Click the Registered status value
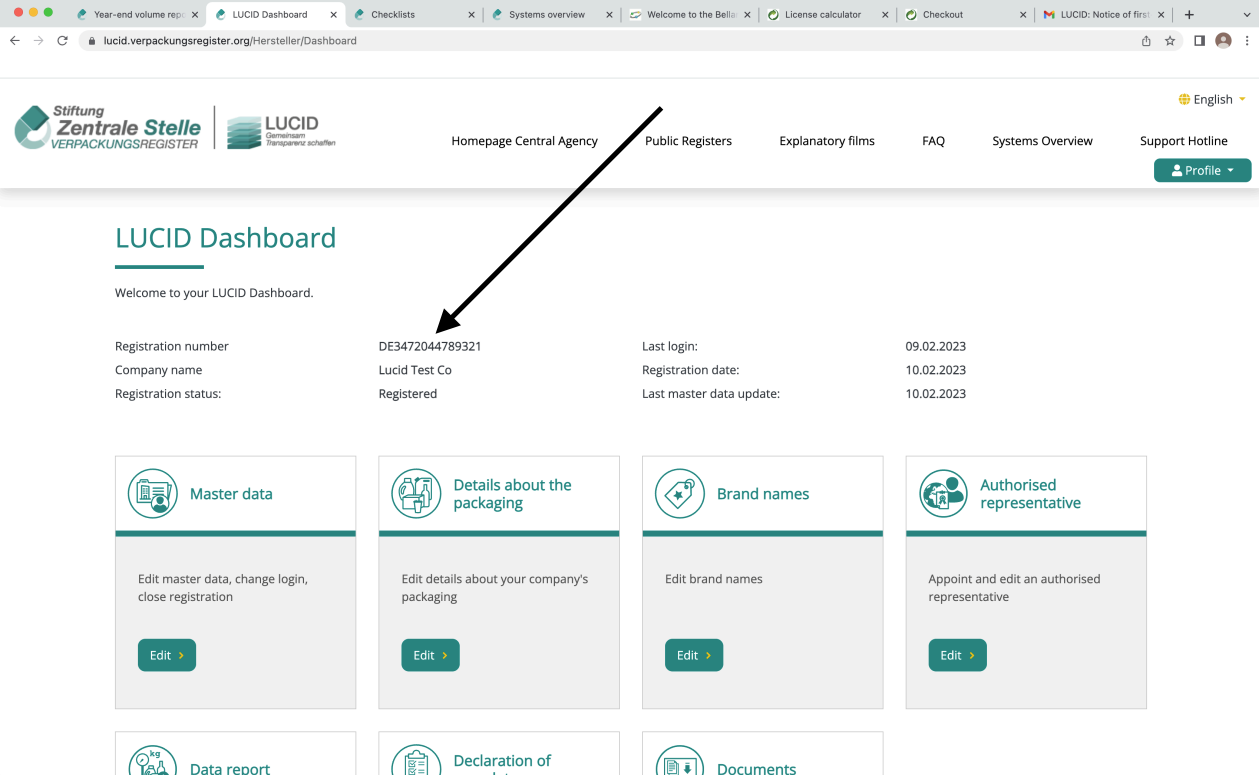The image size is (1259, 775). 408,394
